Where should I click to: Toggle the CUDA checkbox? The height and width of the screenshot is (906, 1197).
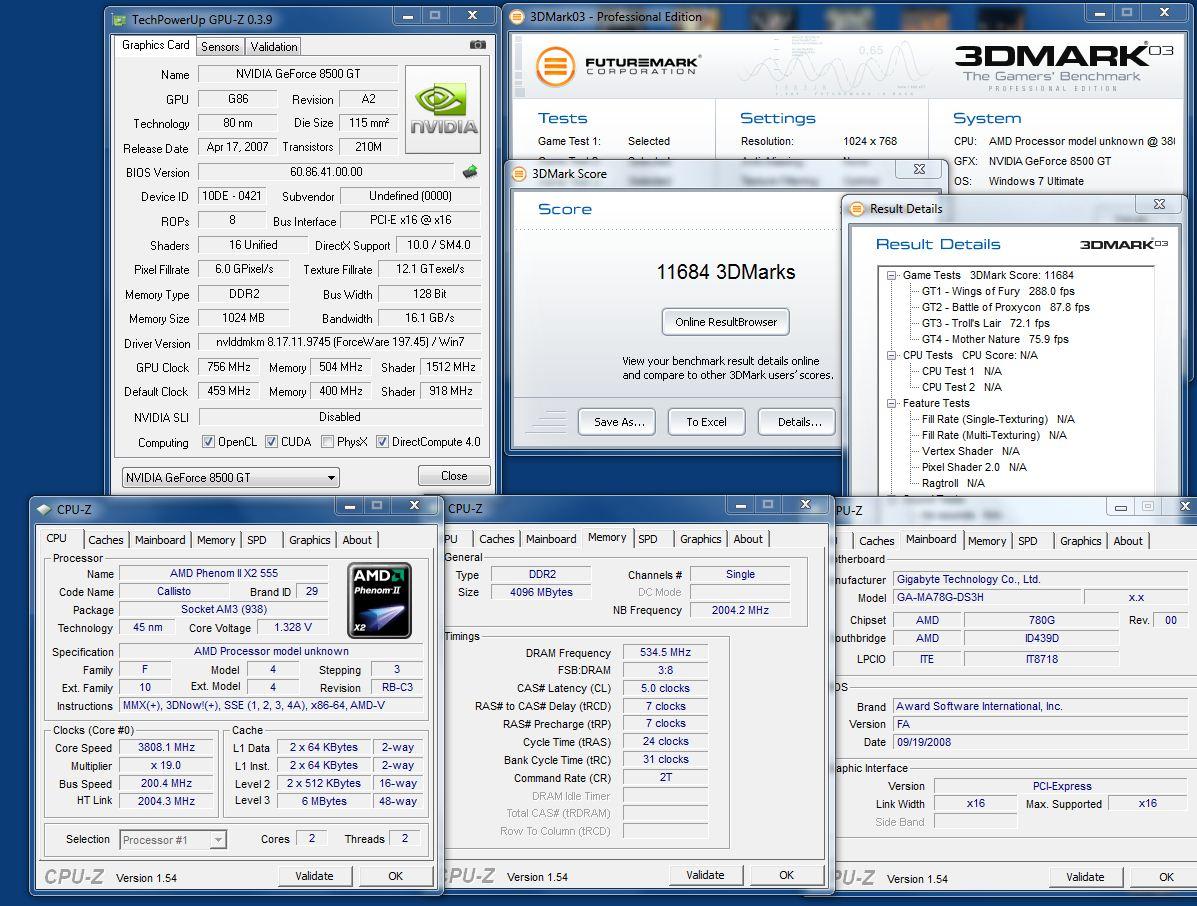(x=271, y=441)
